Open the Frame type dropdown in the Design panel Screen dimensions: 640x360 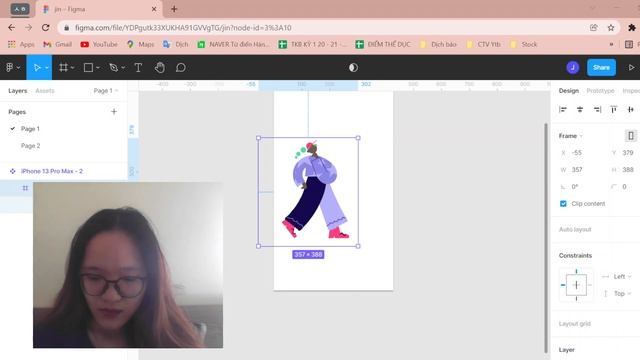tap(570, 136)
